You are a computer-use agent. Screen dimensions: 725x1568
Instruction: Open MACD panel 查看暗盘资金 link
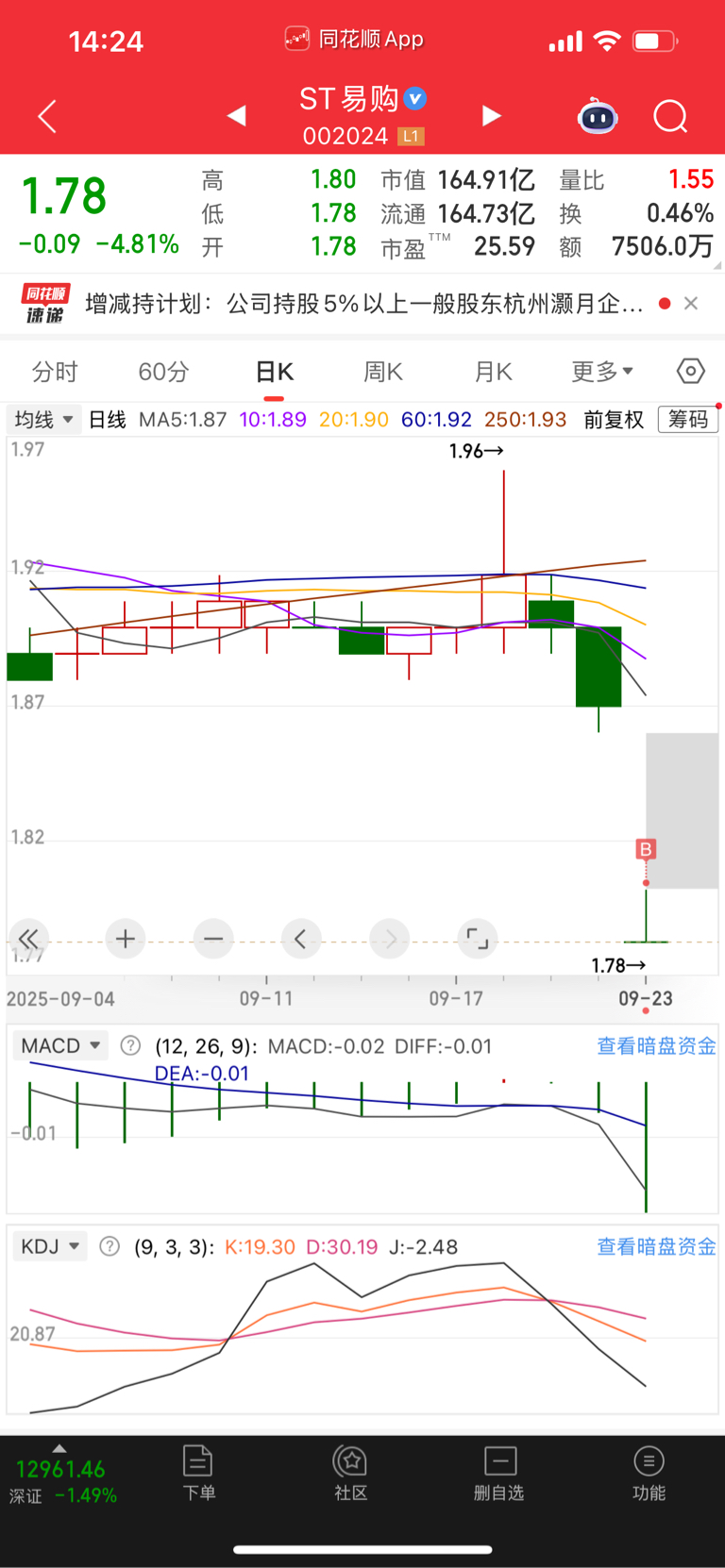click(x=656, y=1045)
